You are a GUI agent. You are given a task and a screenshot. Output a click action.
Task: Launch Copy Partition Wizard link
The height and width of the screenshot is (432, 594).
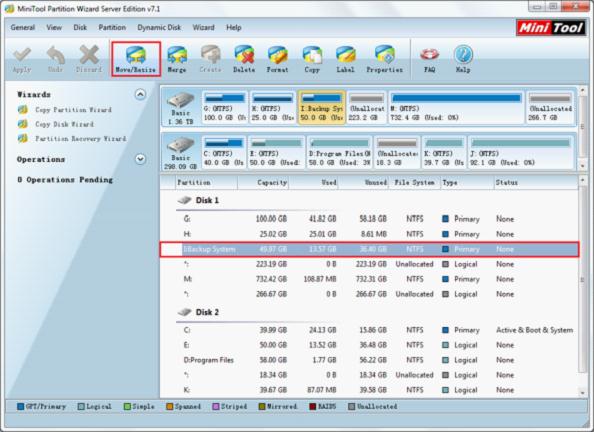pos(73,110)
